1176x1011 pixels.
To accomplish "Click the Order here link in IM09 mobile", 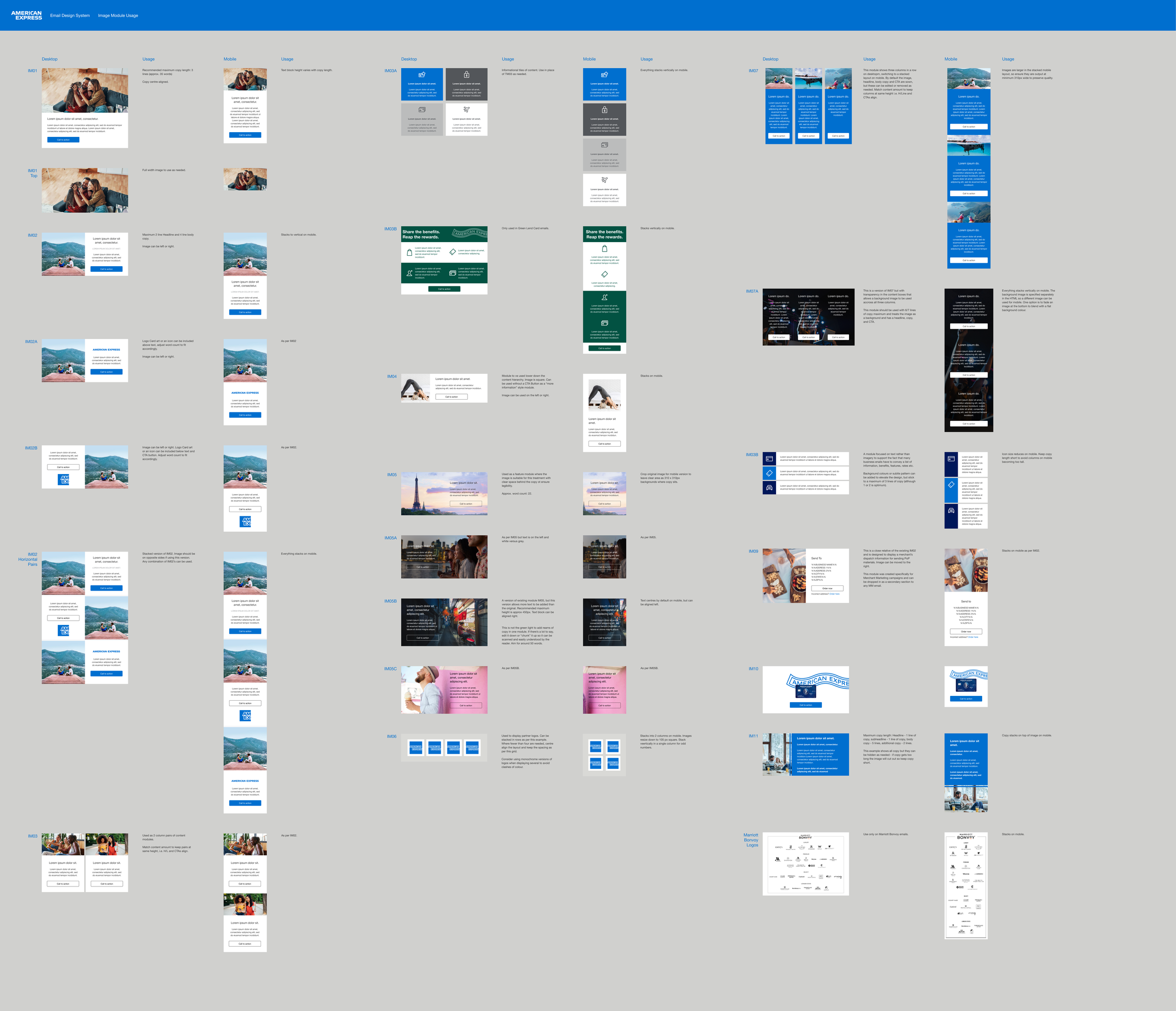I will coord(973,637).
